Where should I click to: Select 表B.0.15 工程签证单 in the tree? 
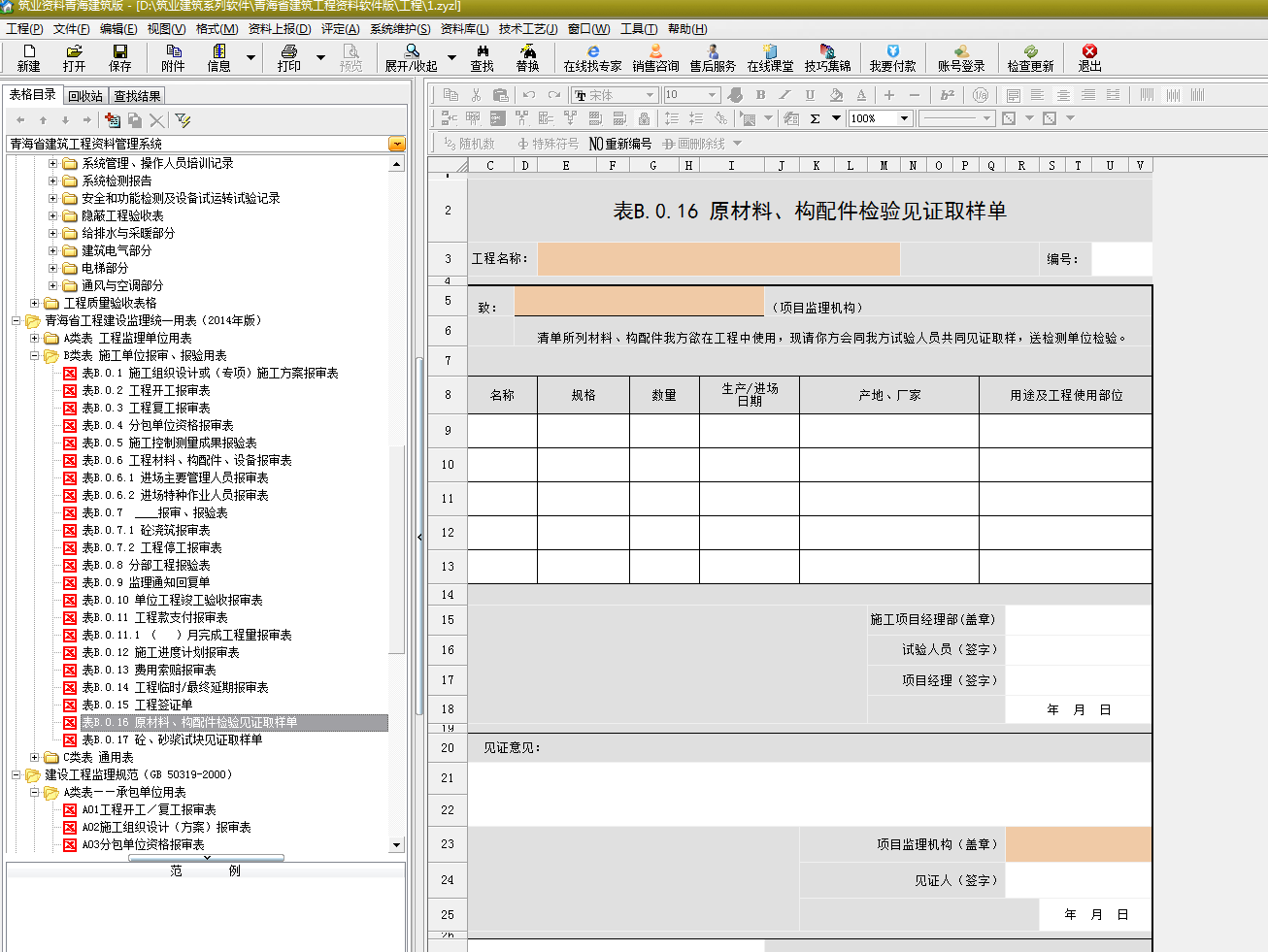tap(137, 706)
